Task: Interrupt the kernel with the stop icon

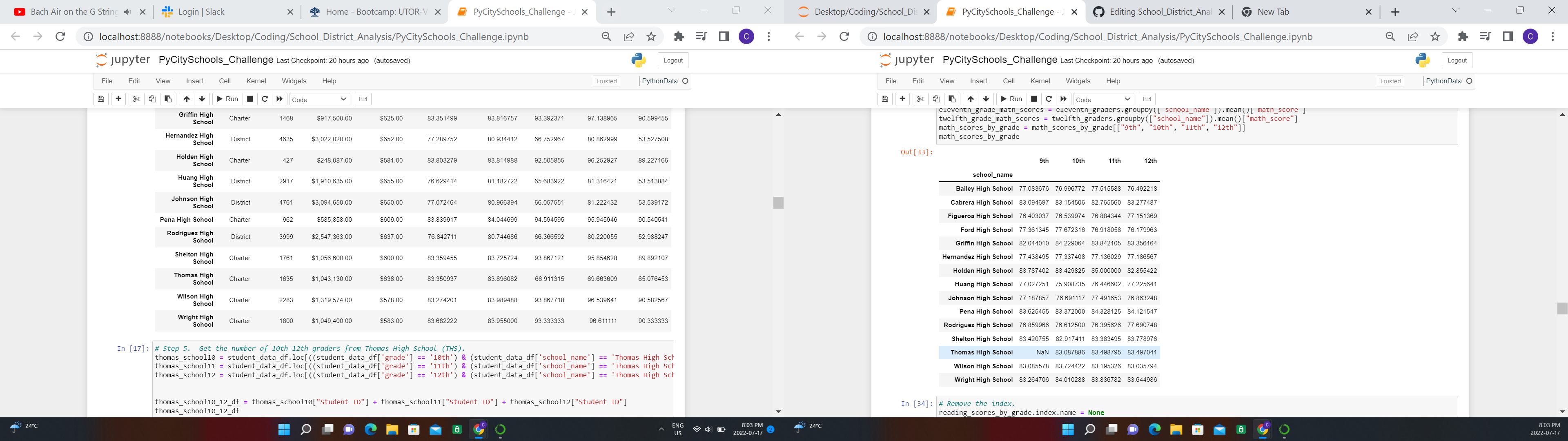Action: pos(249,99)
